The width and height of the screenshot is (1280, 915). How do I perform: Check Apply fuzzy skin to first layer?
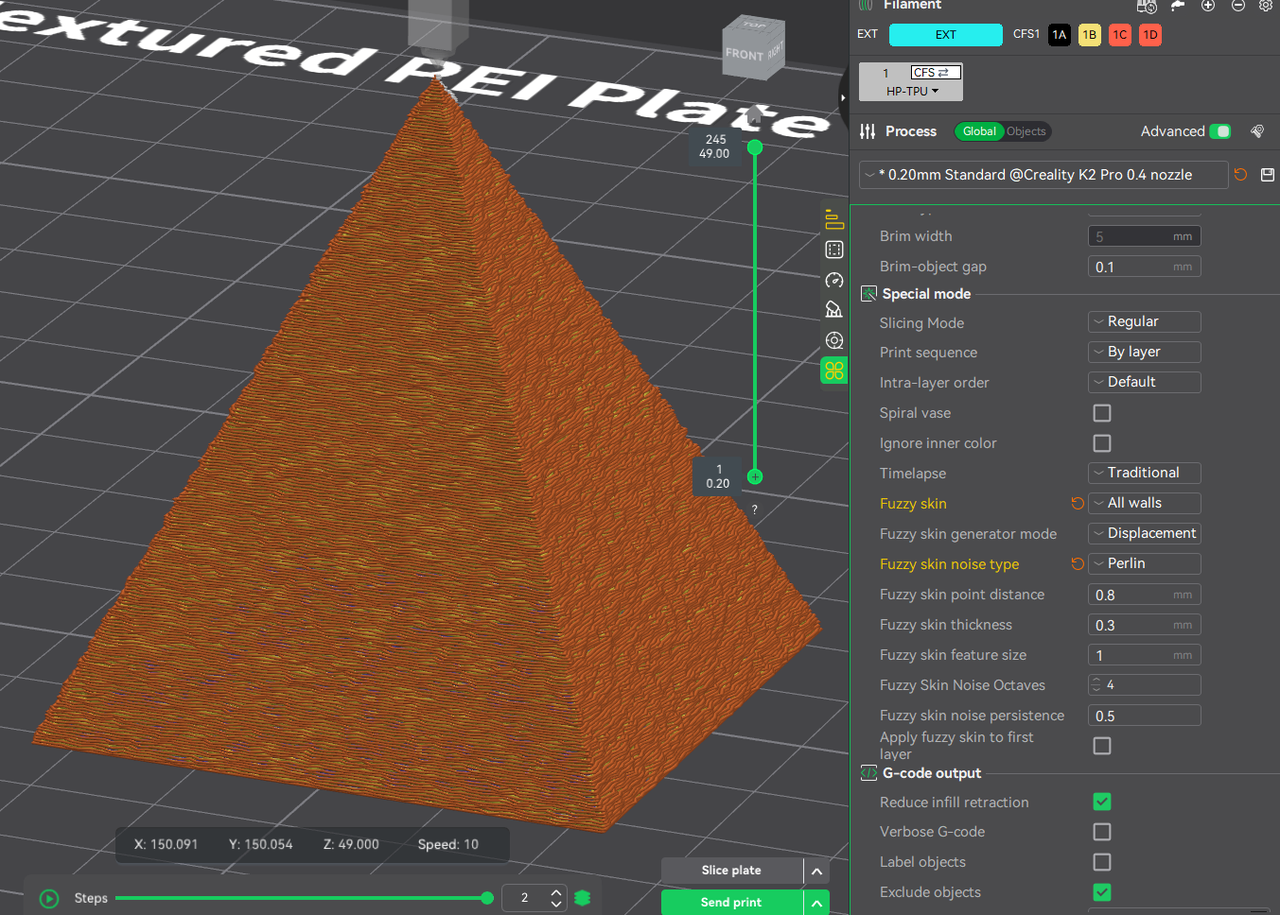pos(1101,746)
